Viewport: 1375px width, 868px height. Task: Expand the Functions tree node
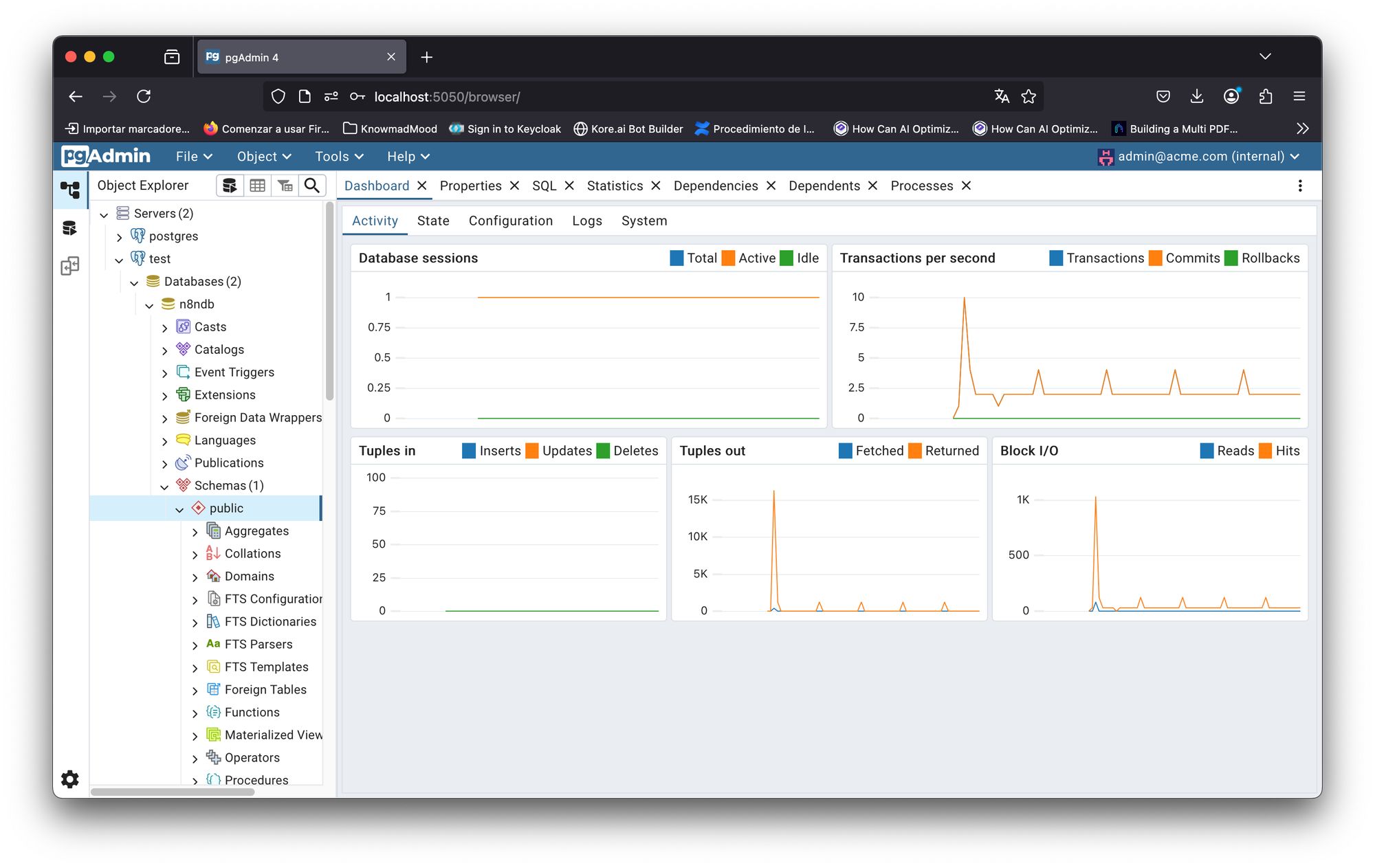pyautogui.click(x=195, y=713)
